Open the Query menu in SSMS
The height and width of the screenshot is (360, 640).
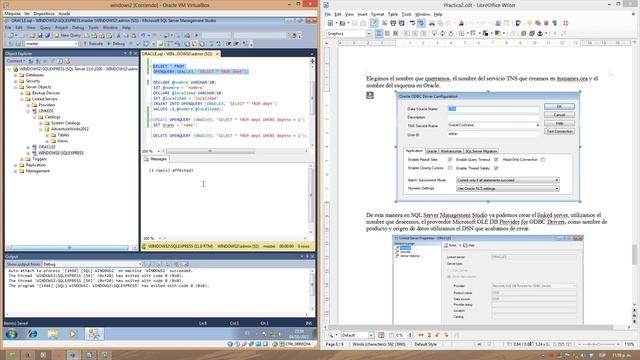click(45, 28)
